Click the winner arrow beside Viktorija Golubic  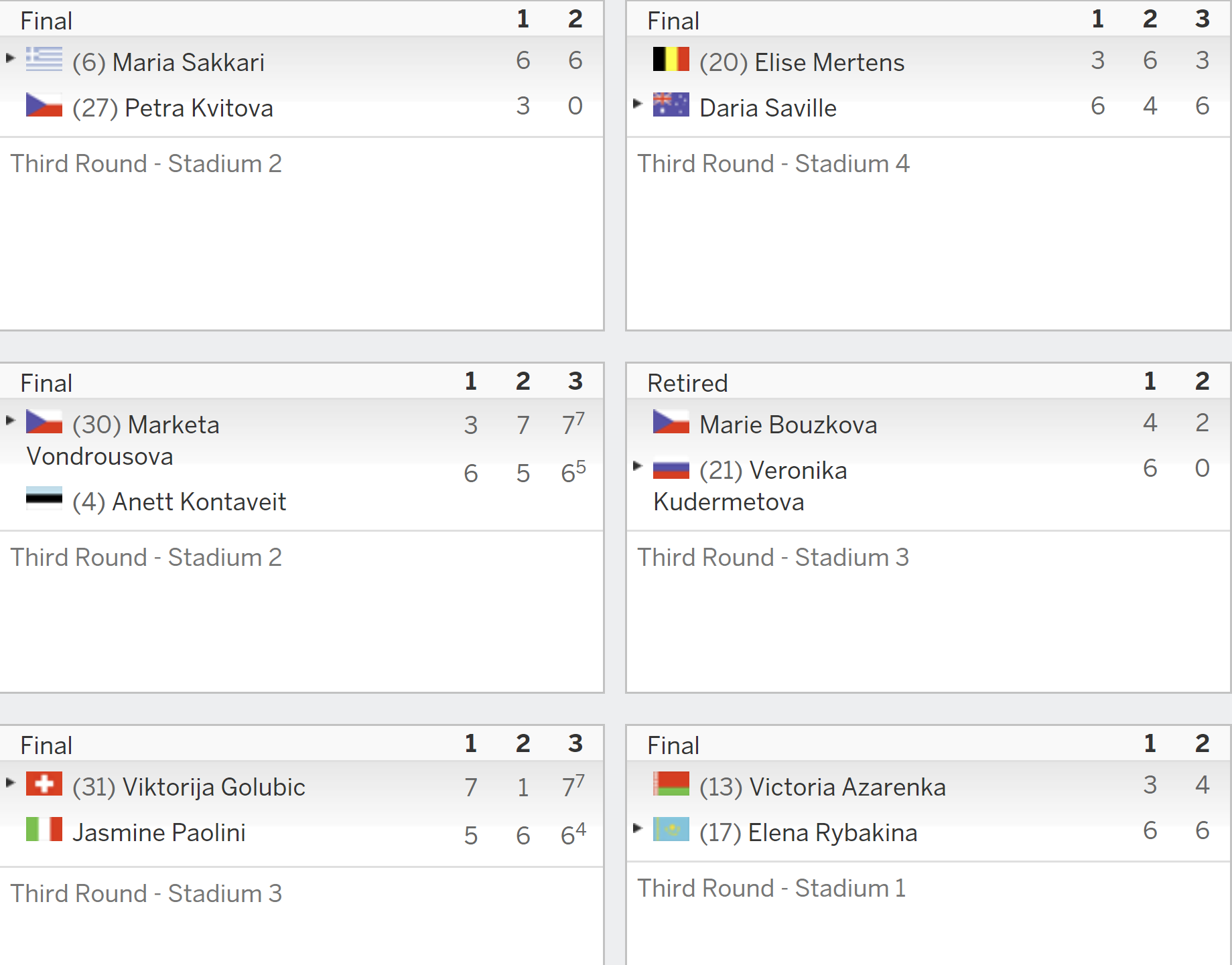click(x=10, y=782)
